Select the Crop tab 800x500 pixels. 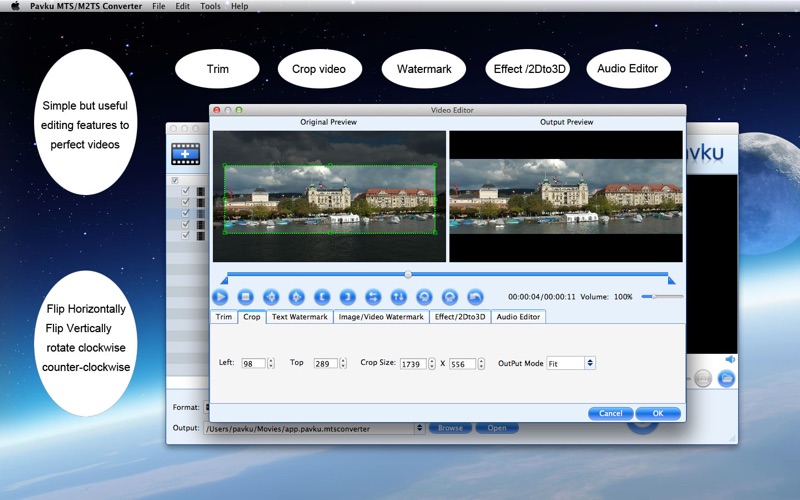(x=252, y=317)
